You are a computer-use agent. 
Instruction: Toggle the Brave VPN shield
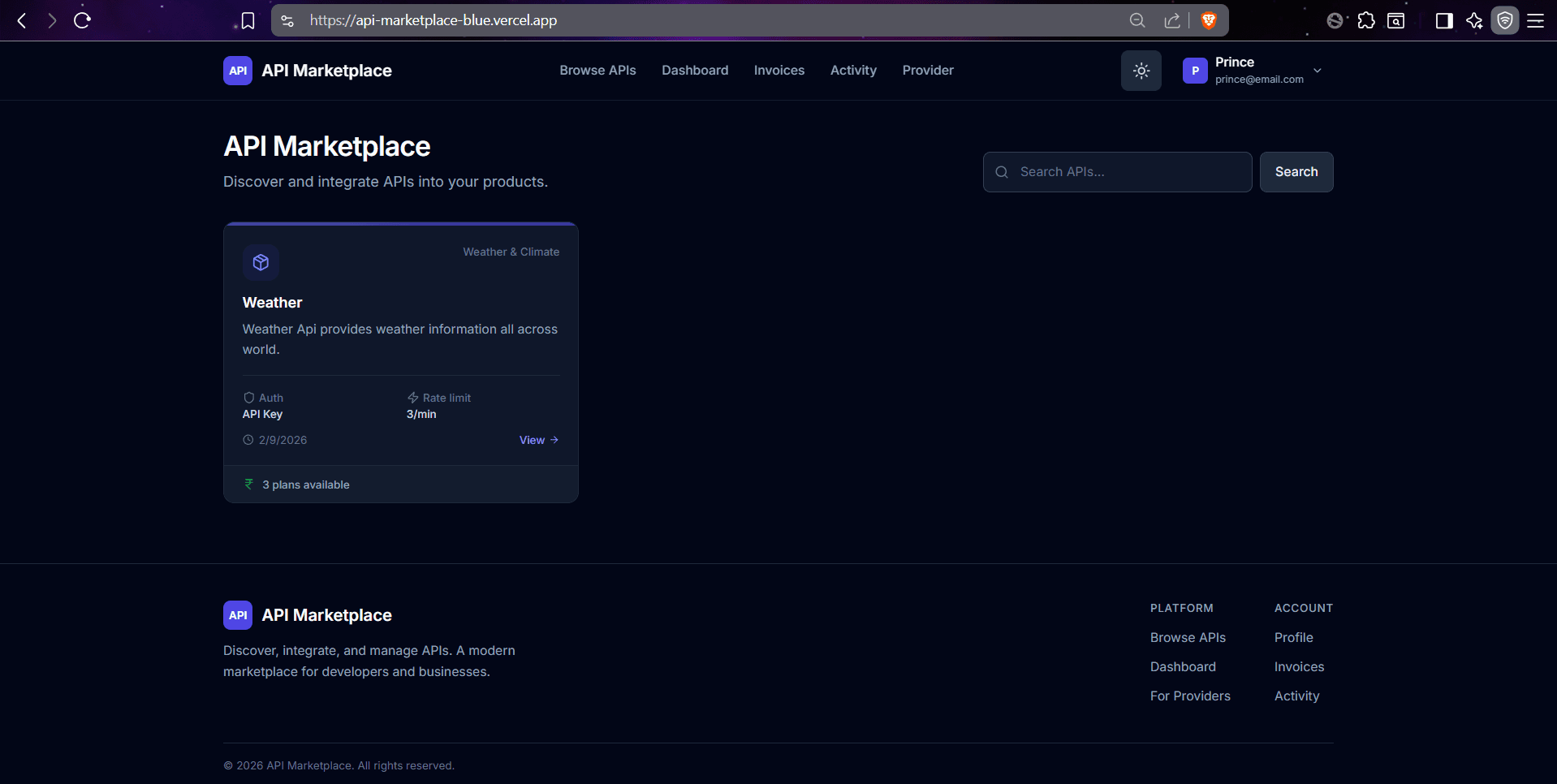[x=1505, y=20]
